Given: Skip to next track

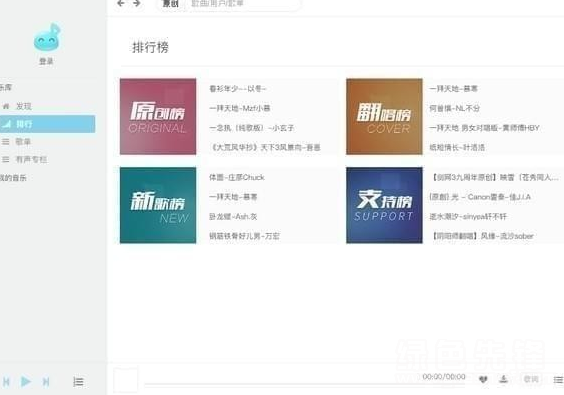Looking at the screenshot, I should (46, 381).
